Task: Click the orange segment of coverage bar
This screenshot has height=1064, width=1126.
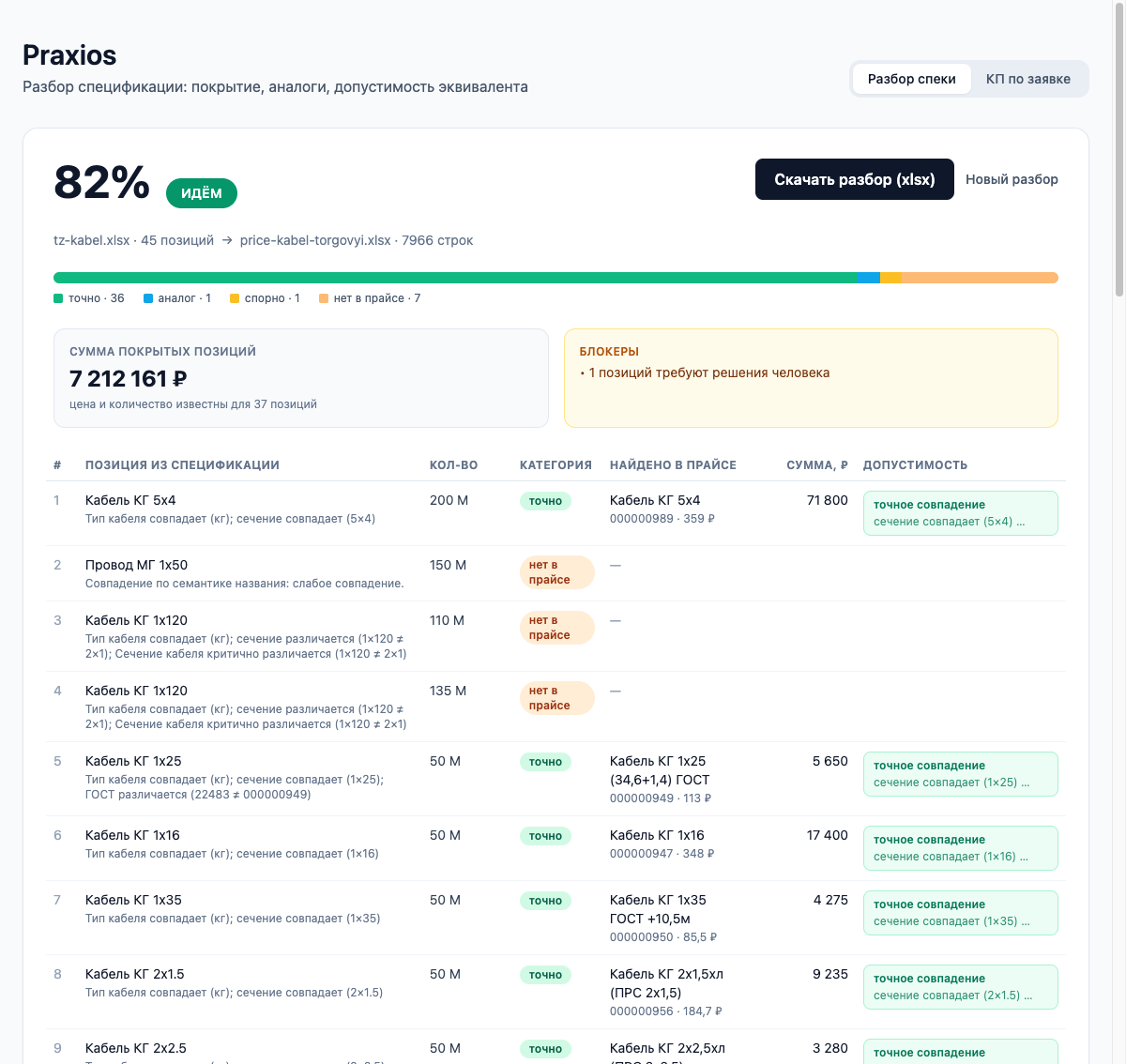Action: 980,278
